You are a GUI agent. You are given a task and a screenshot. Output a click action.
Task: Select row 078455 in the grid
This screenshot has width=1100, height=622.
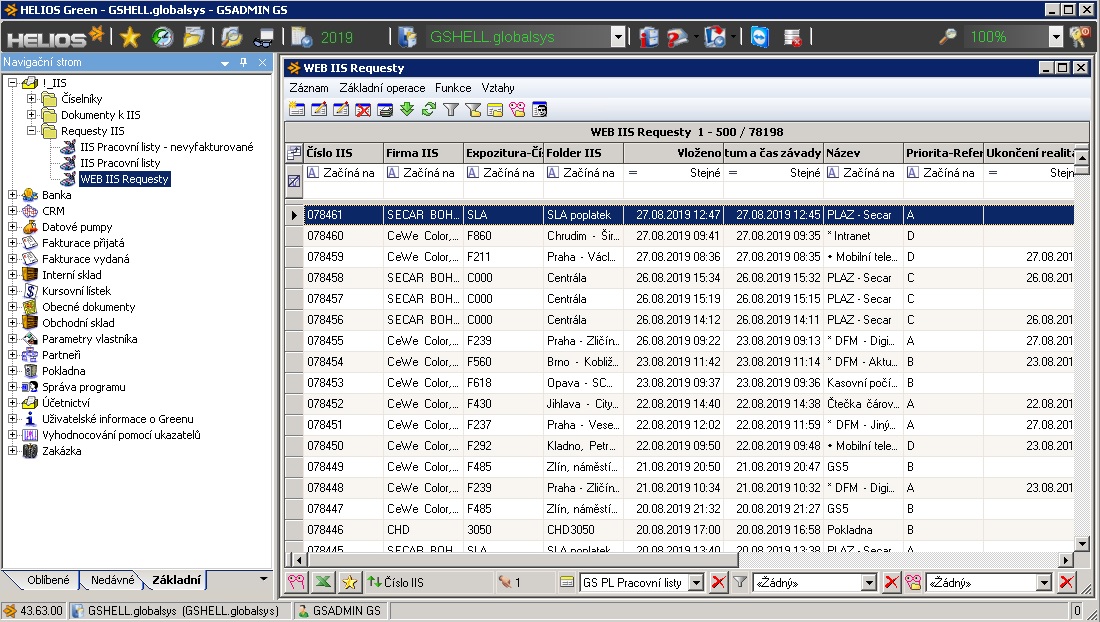tap(689, 341)
